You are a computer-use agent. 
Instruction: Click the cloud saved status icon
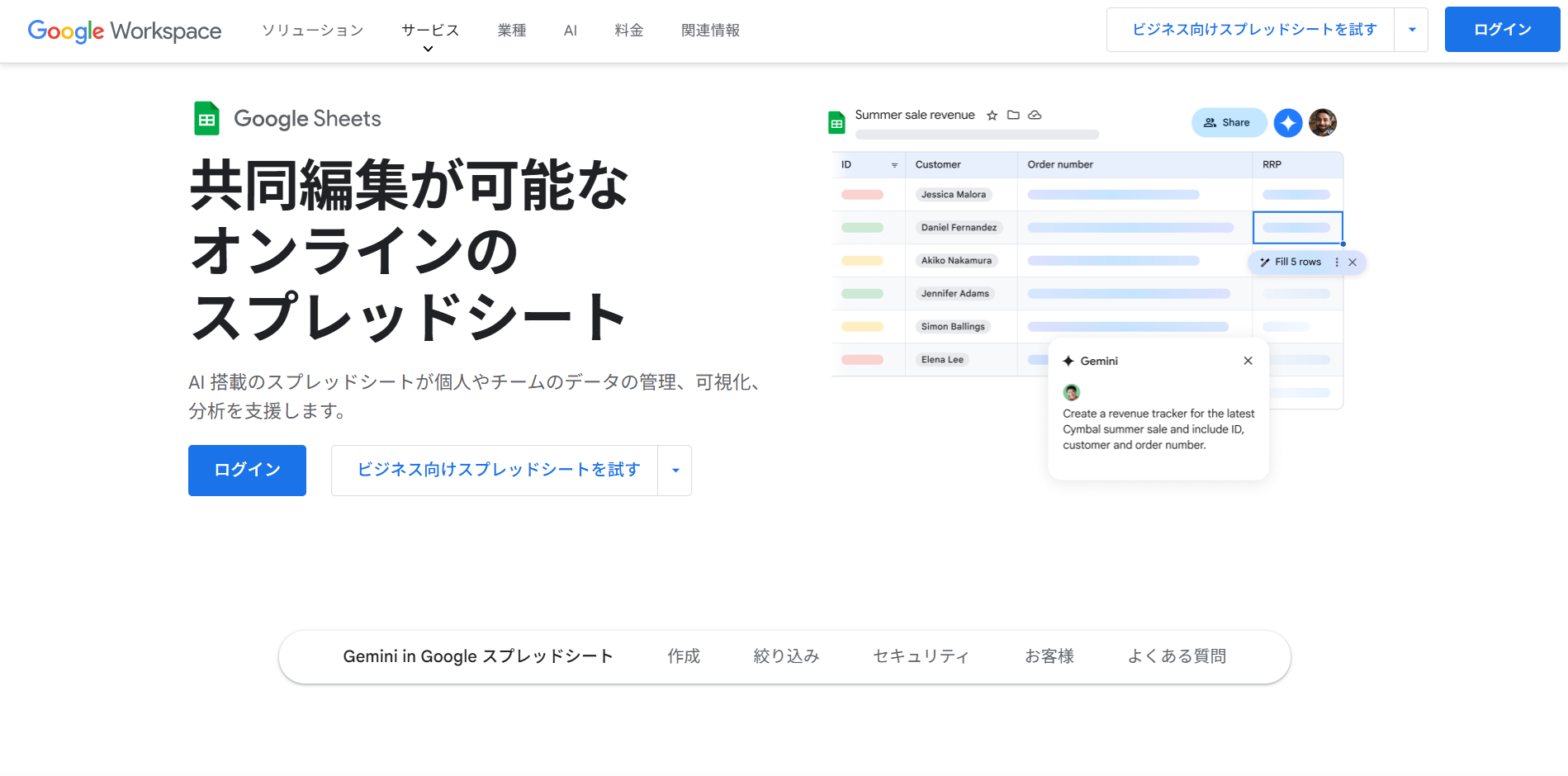pos(1035,116)
